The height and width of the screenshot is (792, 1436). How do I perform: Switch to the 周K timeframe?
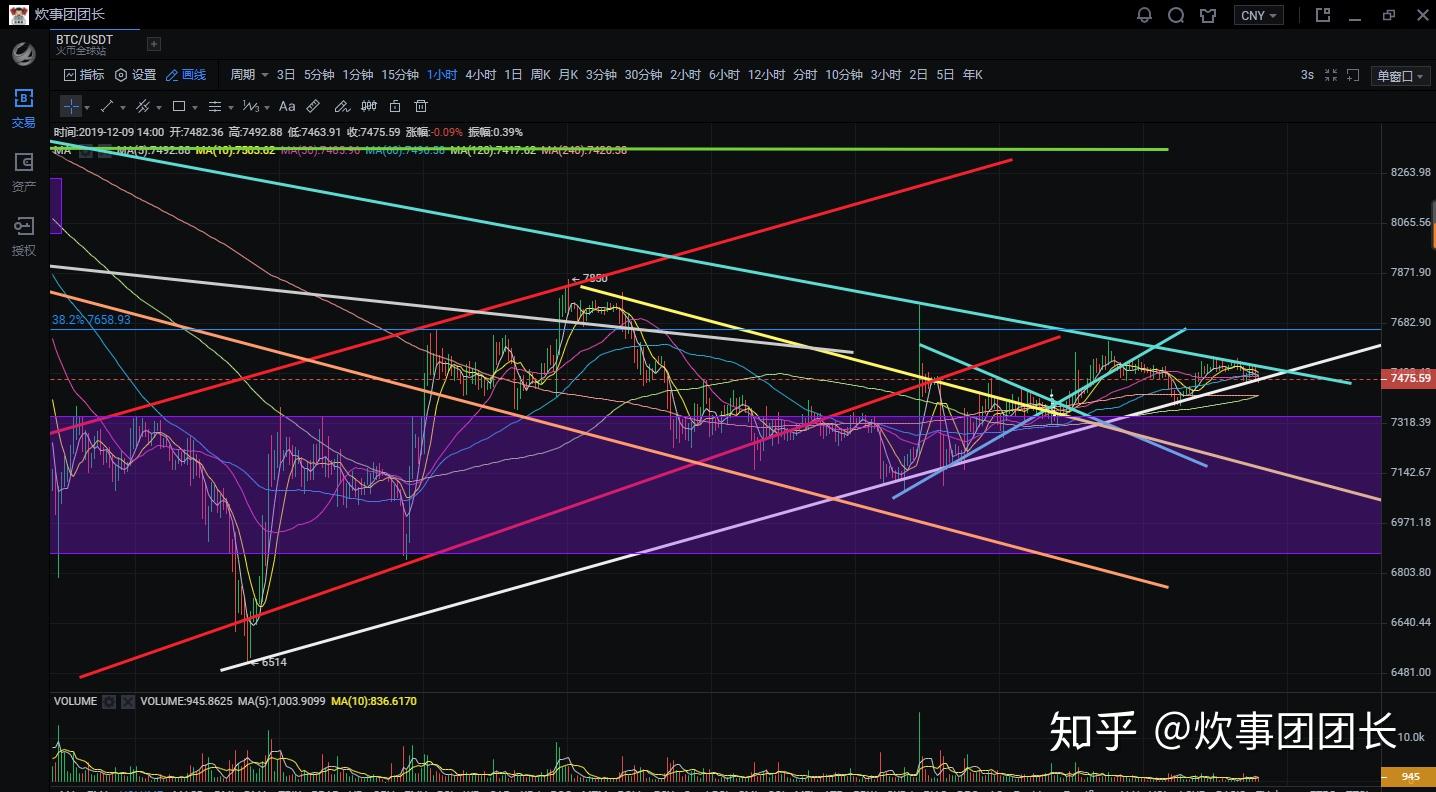(x=540, y=75)
